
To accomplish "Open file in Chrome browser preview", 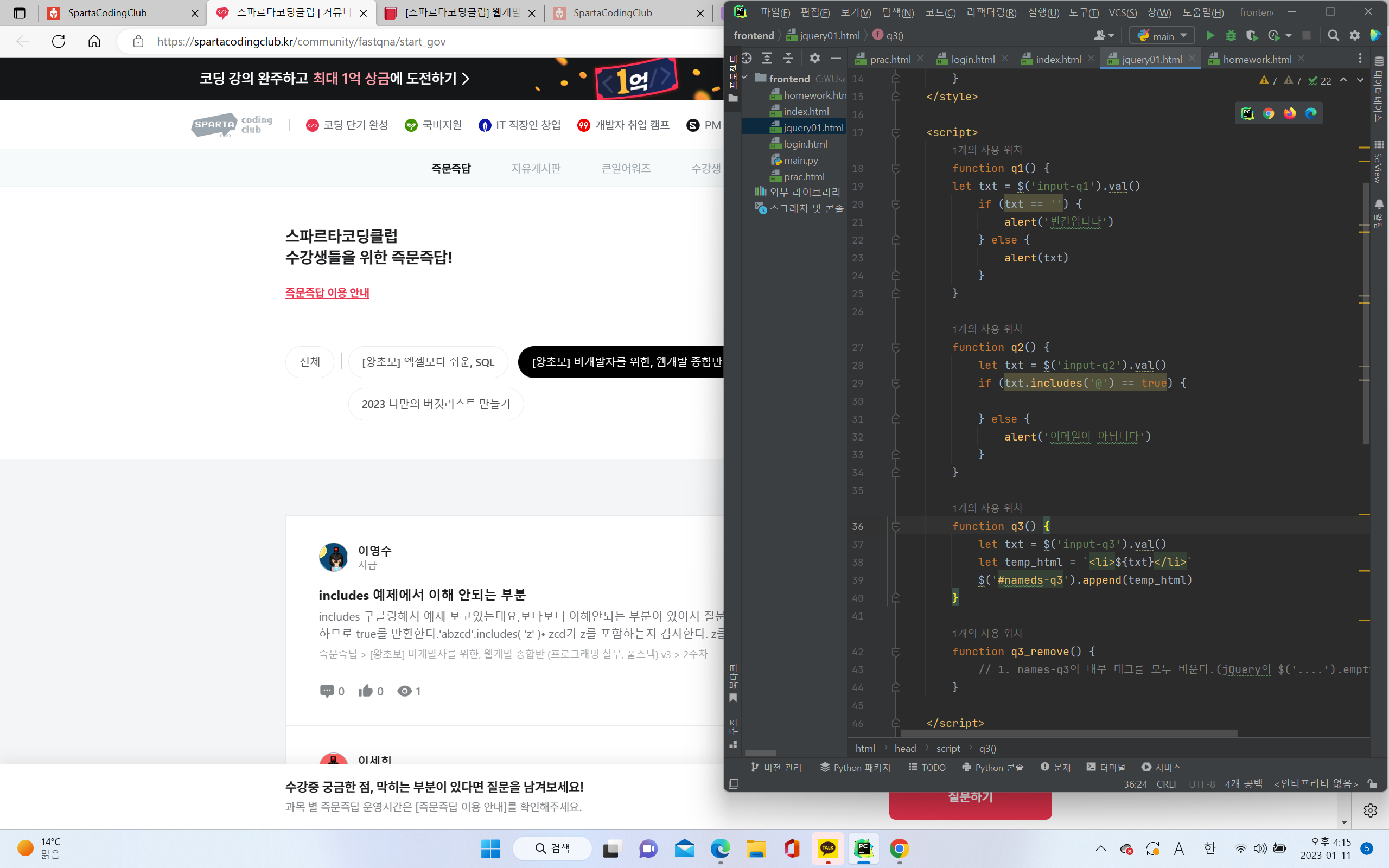I will tap(1269, 113).
